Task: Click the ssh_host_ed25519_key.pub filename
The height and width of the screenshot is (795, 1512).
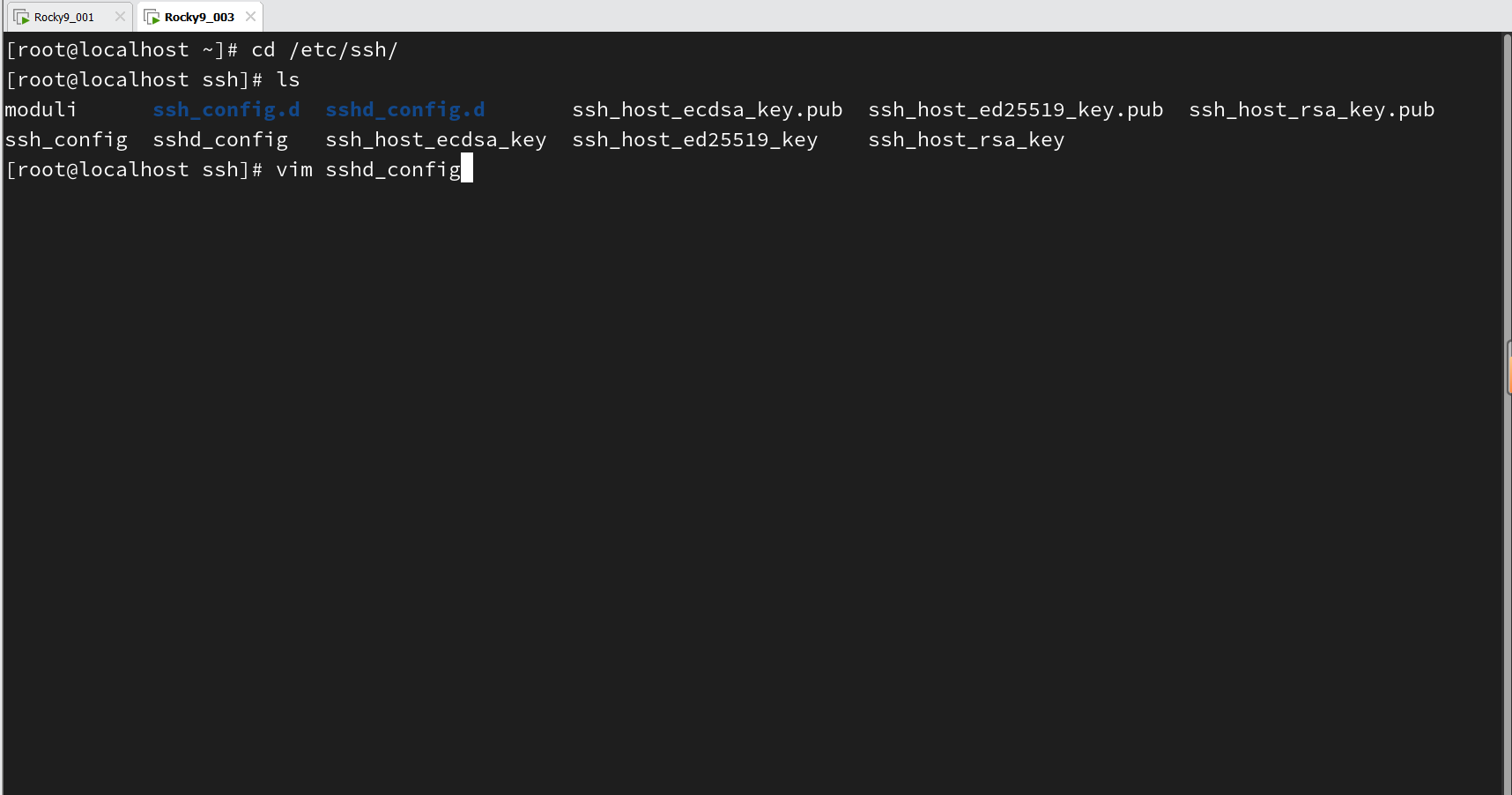Action: coord(1015,109)
